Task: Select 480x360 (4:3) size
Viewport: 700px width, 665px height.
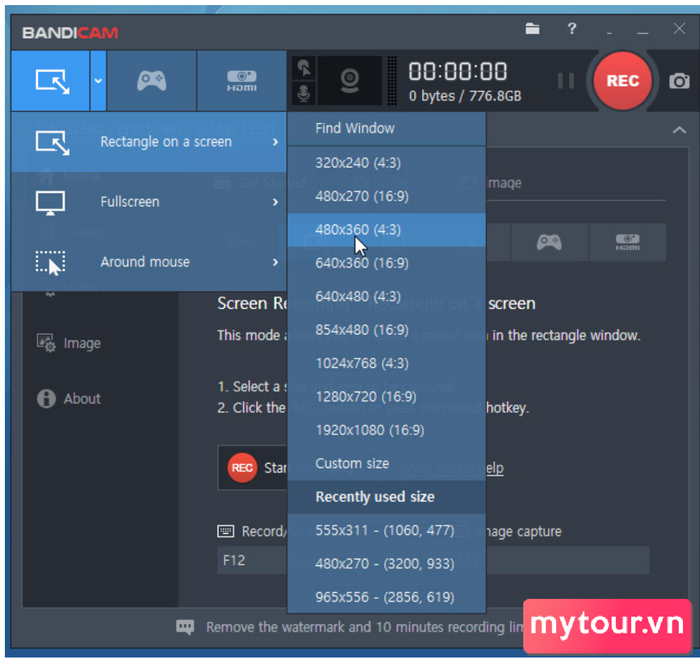Action: click(387, 230)
